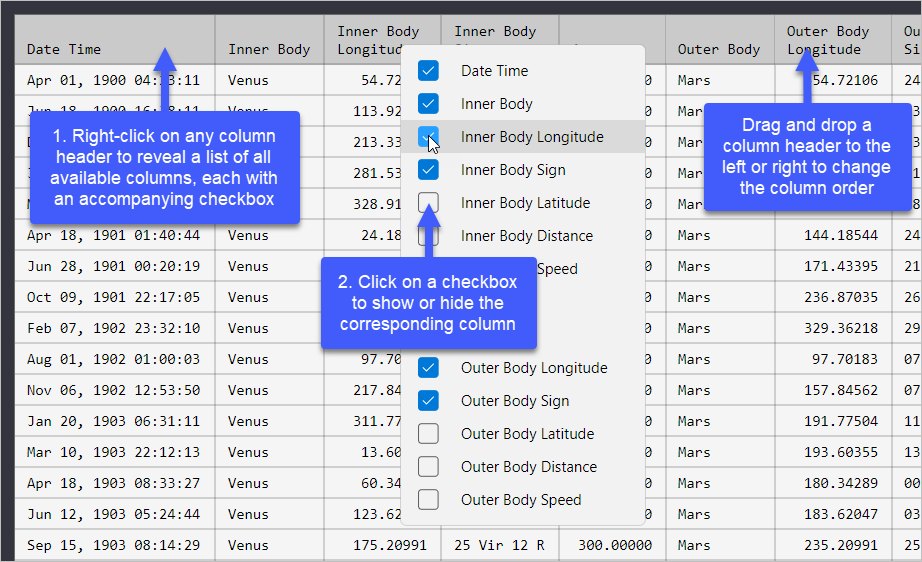This screenshot has width=922, height=562.
Task: Click Venus in the Jun 28, 1901 row
Action: click(x=248, y=266)
